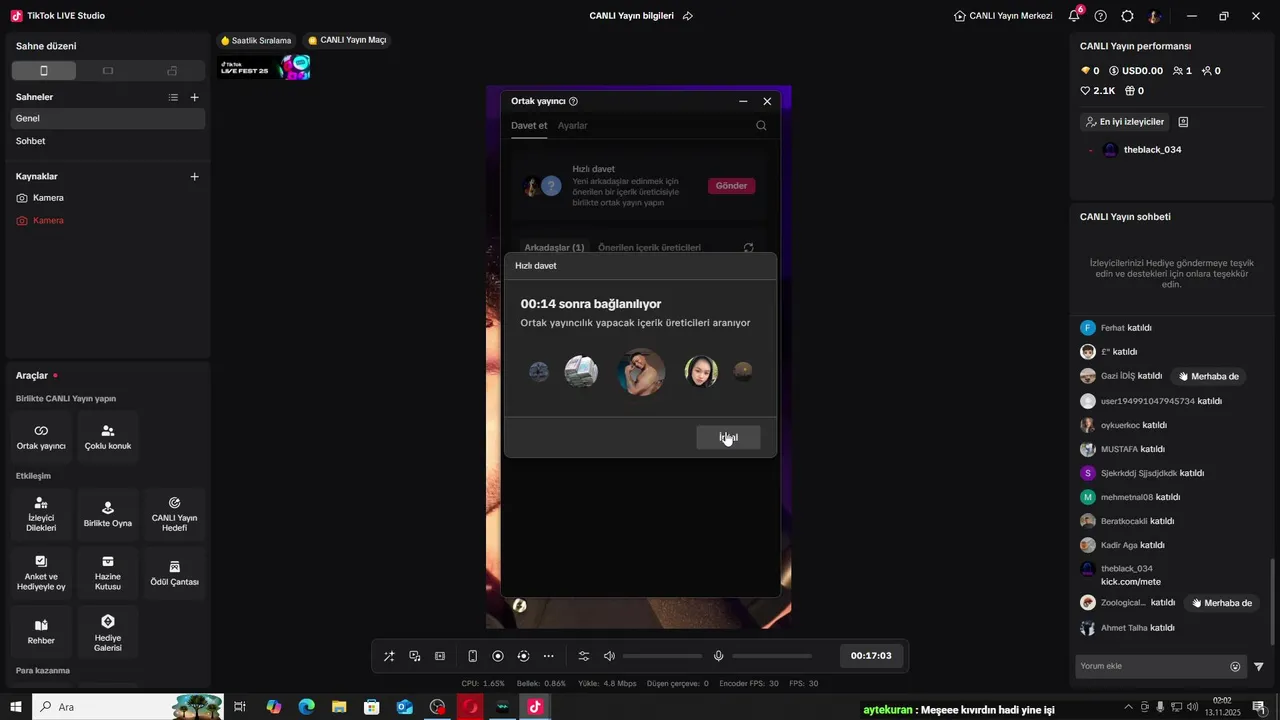The image size is (1280, 720).
Task: Add a new source in Kaynaklar
Action: point(195,176)
